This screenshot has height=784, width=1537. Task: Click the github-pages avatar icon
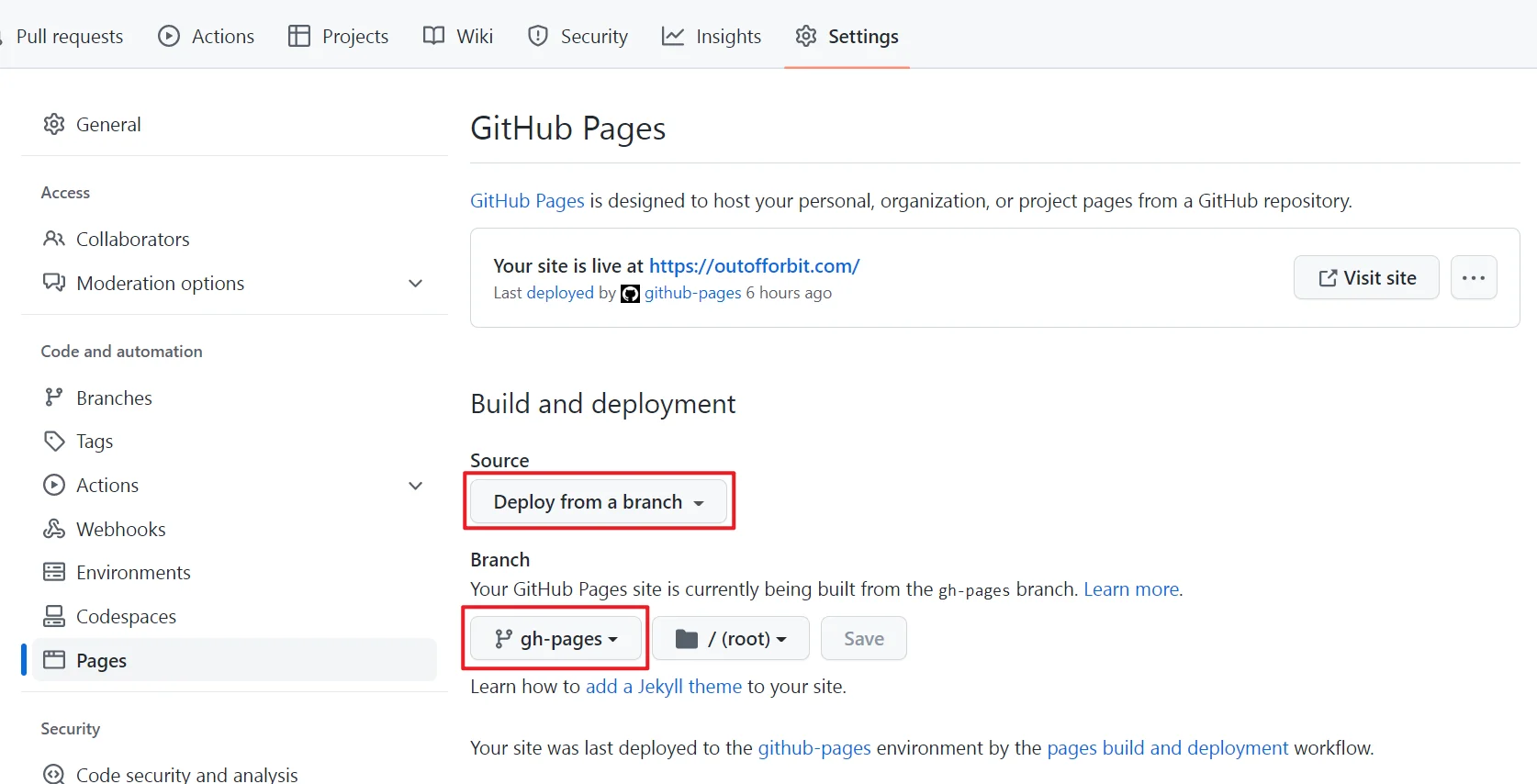pos(630,294)
